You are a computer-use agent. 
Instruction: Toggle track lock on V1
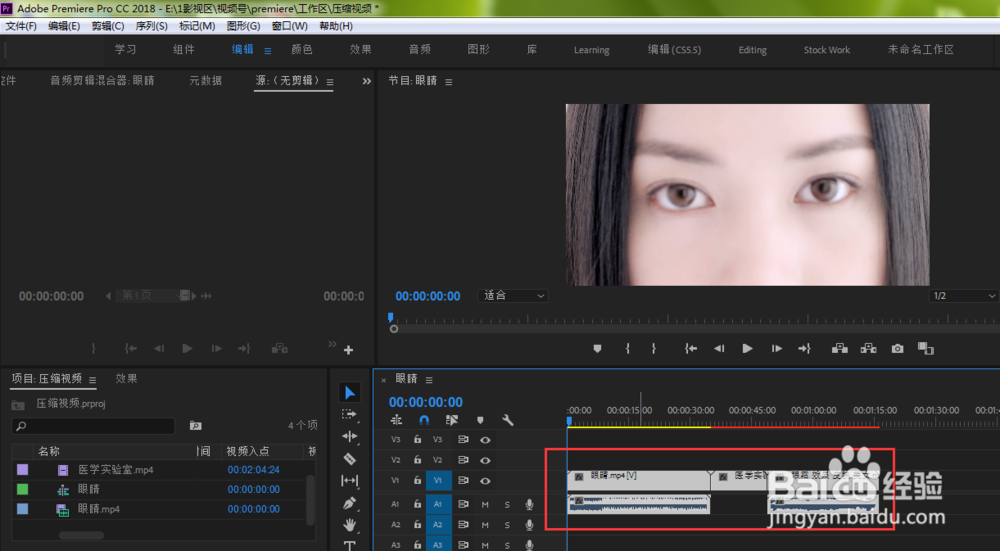pos(417,481)
